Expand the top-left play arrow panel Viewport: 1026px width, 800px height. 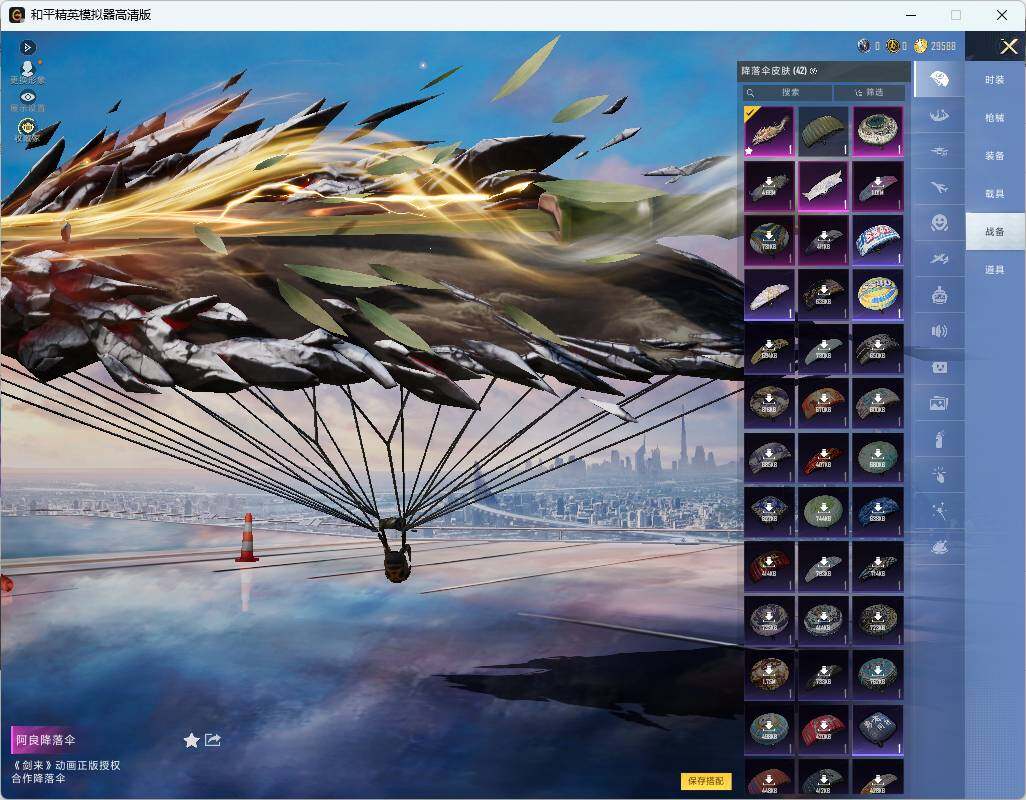(27, 47)
